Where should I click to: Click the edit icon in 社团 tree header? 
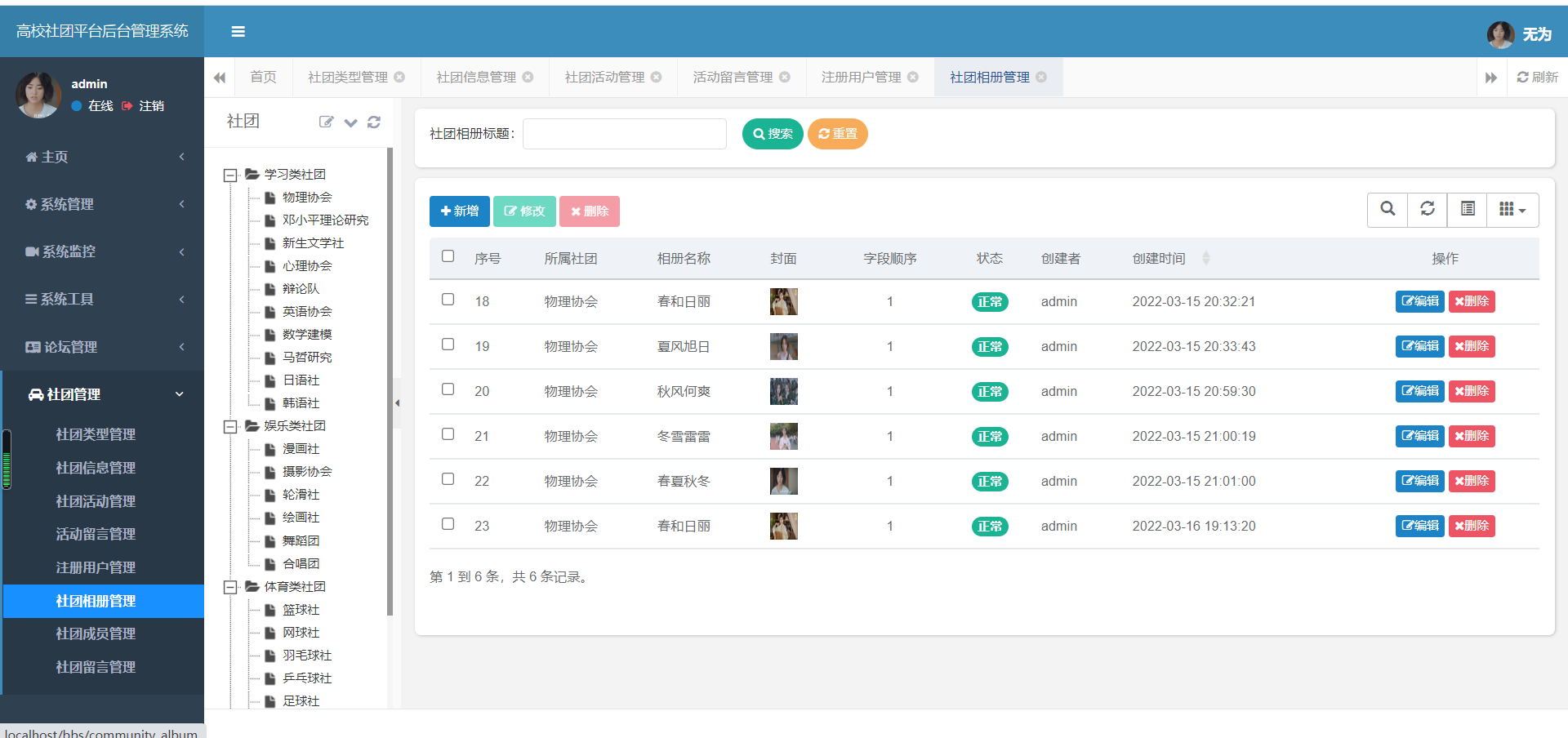(326, 122)
